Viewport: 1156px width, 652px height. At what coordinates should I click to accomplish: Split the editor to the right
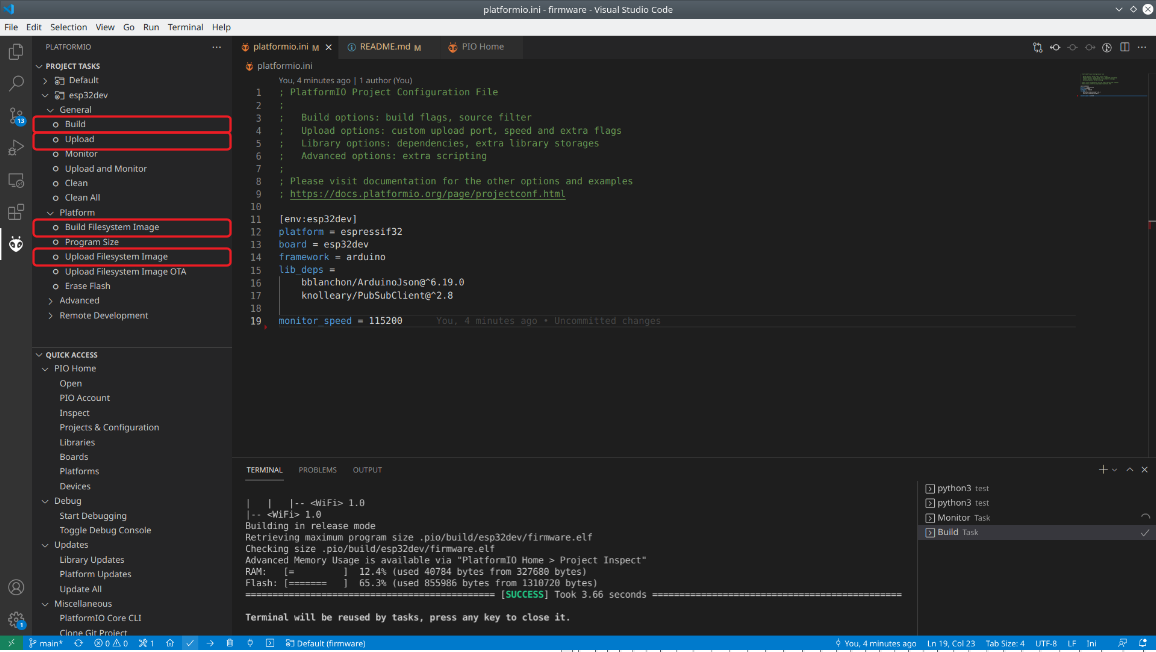[x=1124, y=47]
